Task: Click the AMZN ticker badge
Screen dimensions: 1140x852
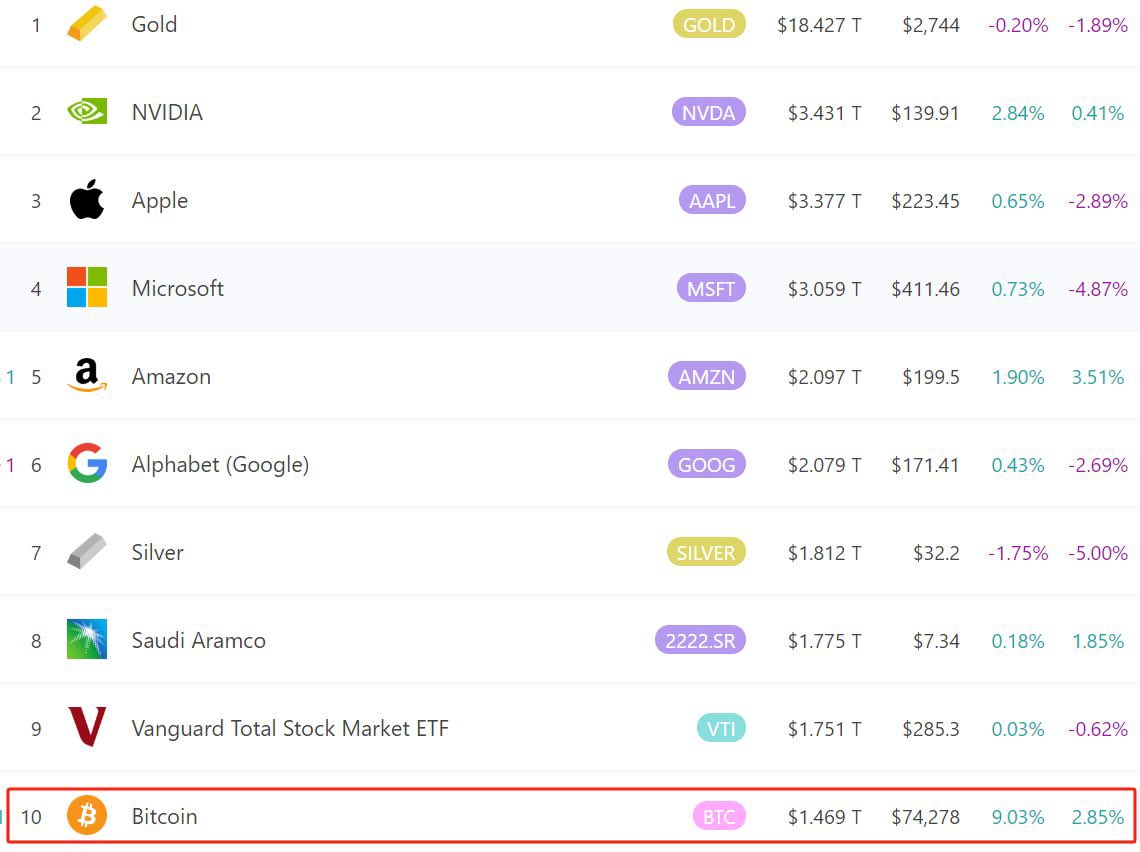Action: pos(707,377)
